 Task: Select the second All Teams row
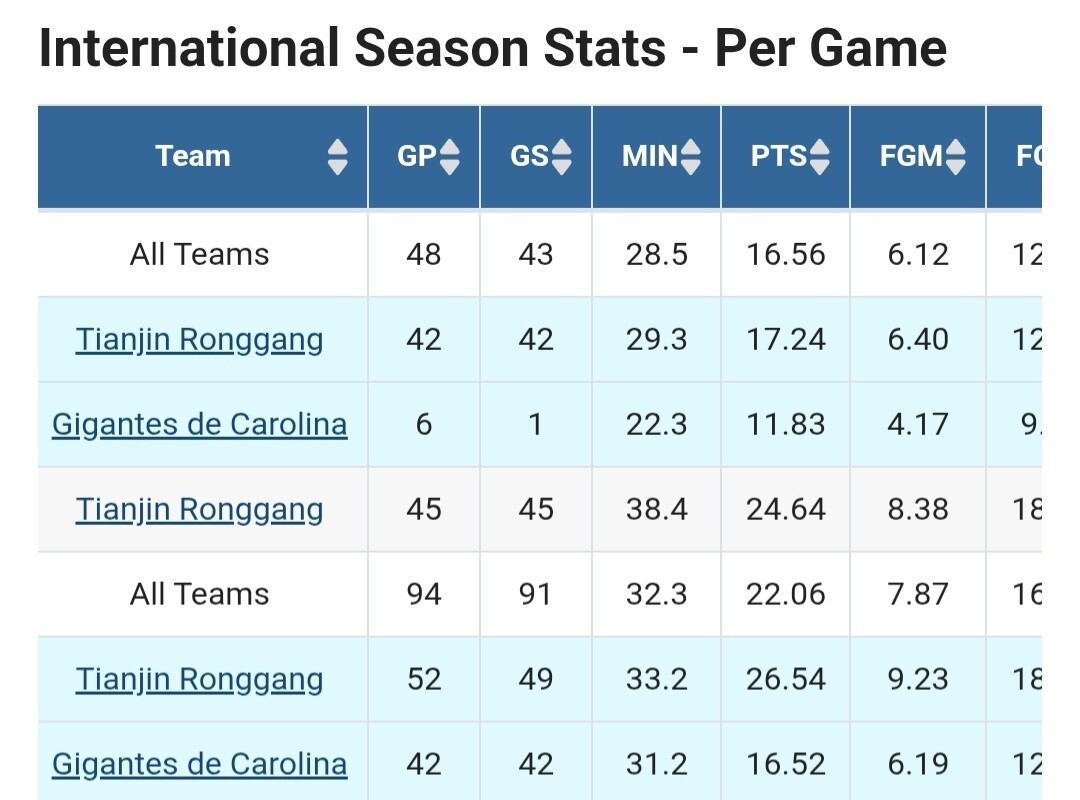539,594
